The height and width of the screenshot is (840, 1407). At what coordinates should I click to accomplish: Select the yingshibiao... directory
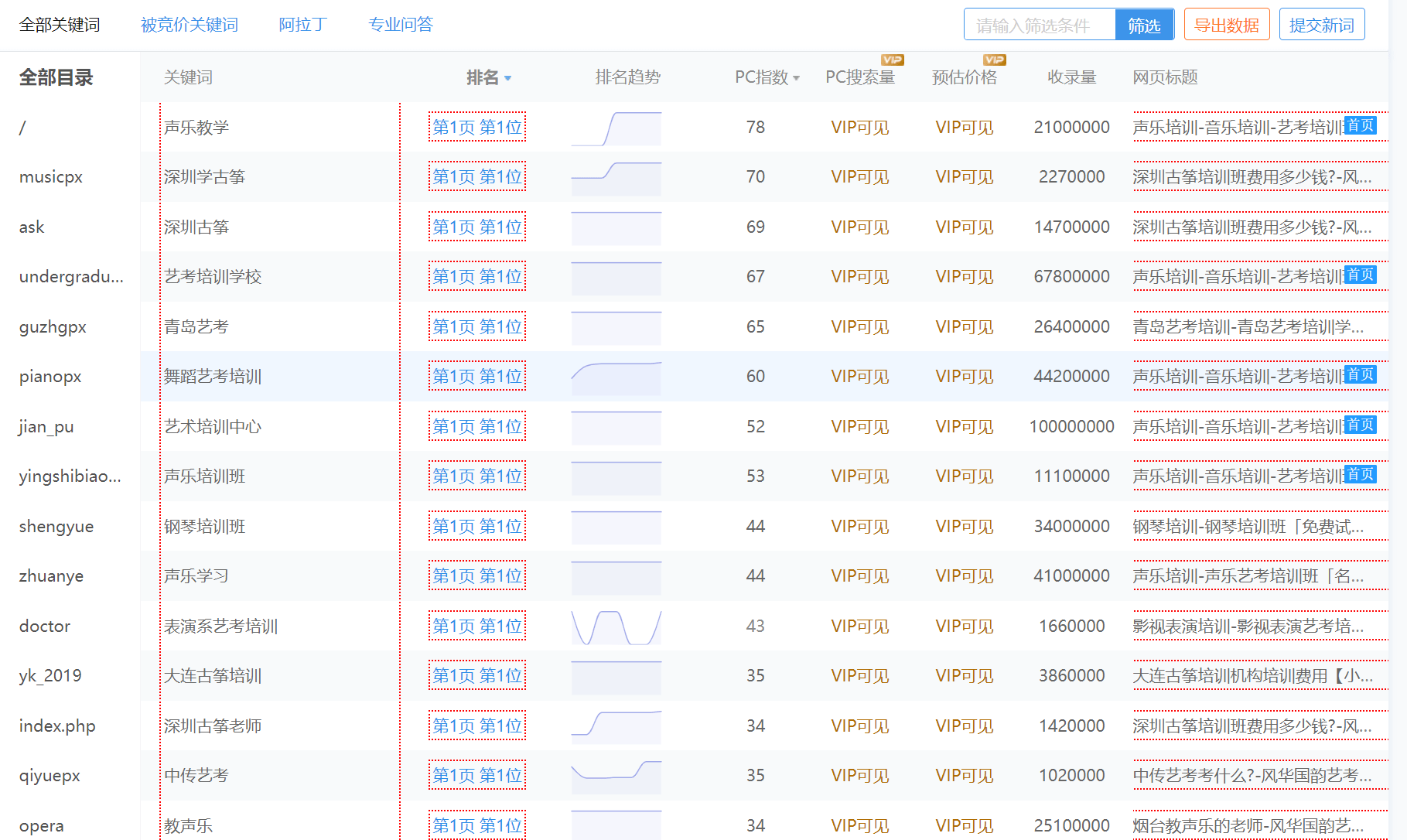tap(70, 476)
